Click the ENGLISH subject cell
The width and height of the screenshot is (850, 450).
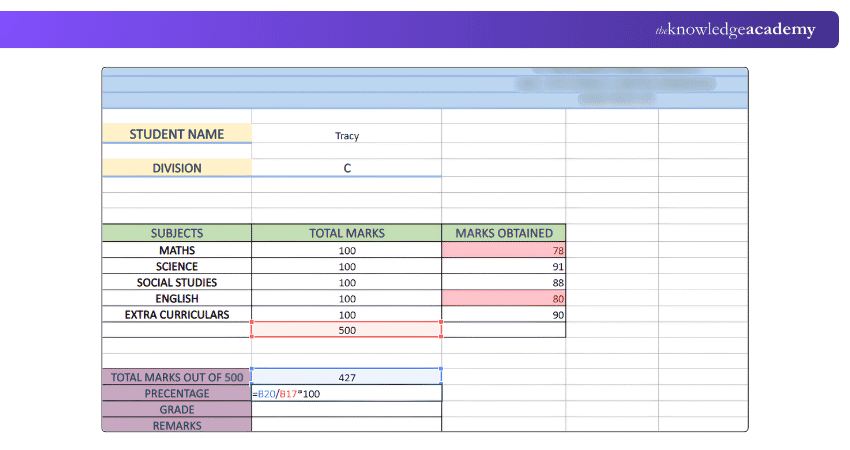click(177, 299)
